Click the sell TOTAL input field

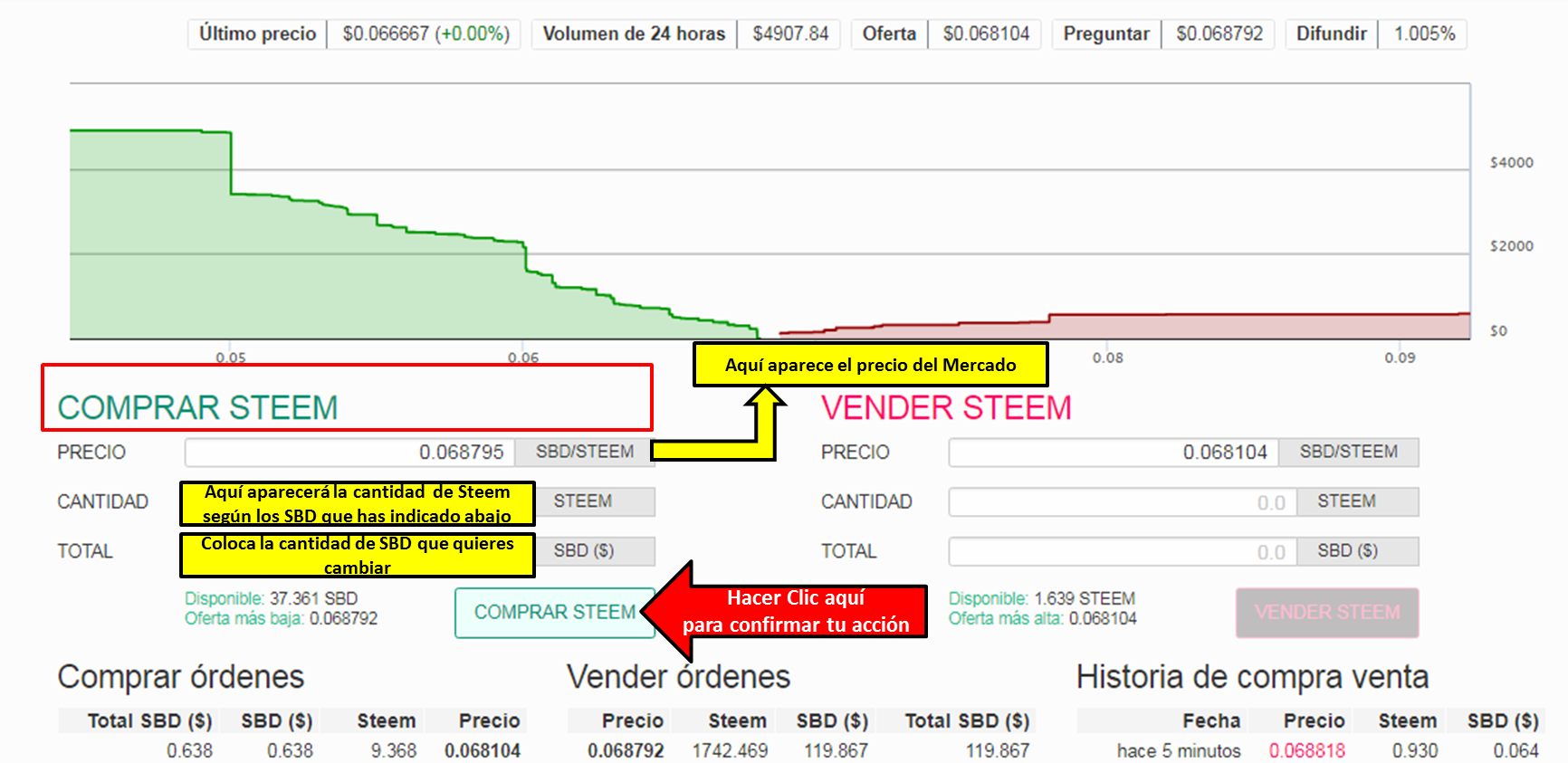1123,551
